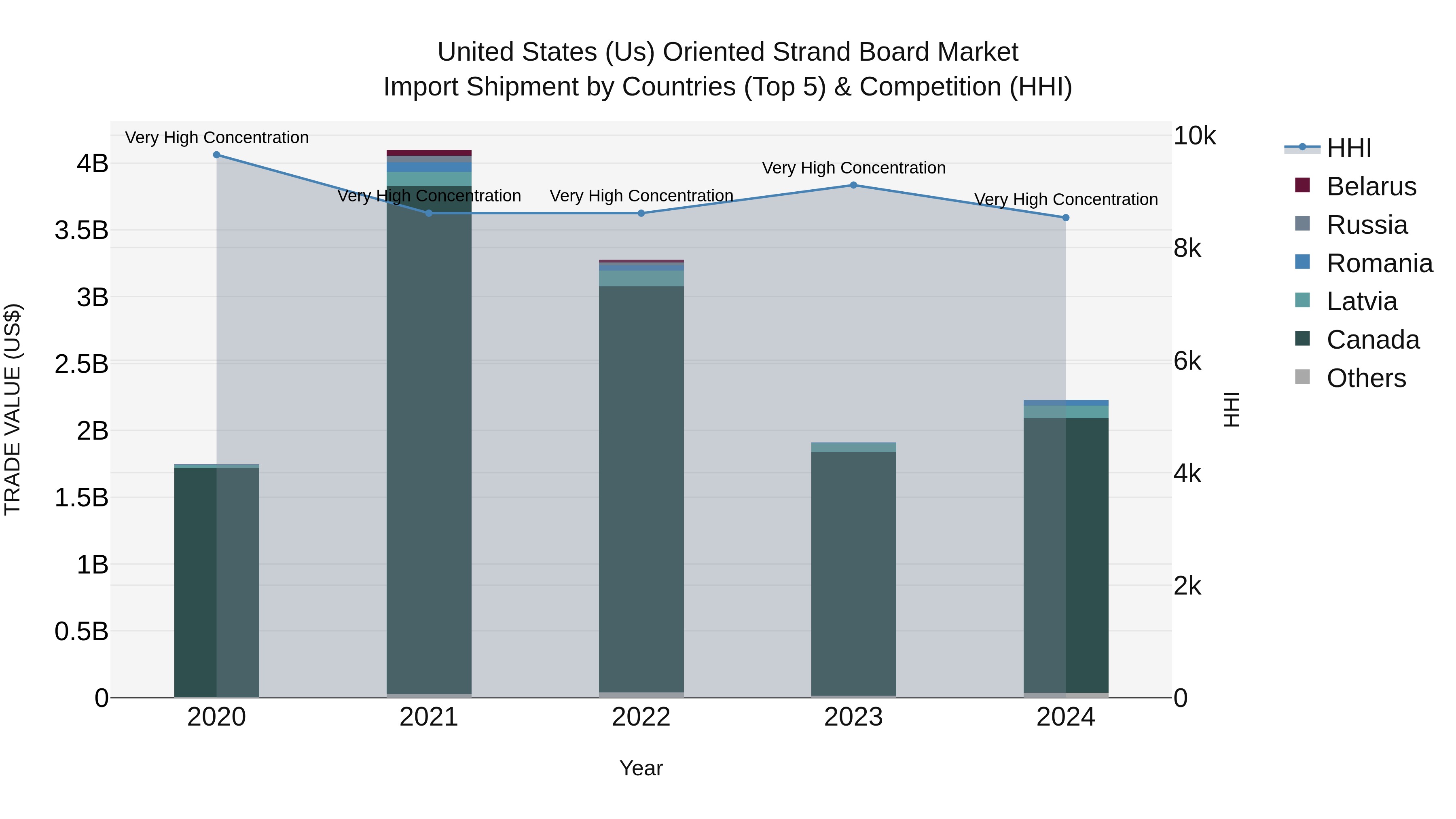Select the Latvia segment of the 2023 bar
The width and height of the screenshot is (1456, 819).
pos(853,448)
